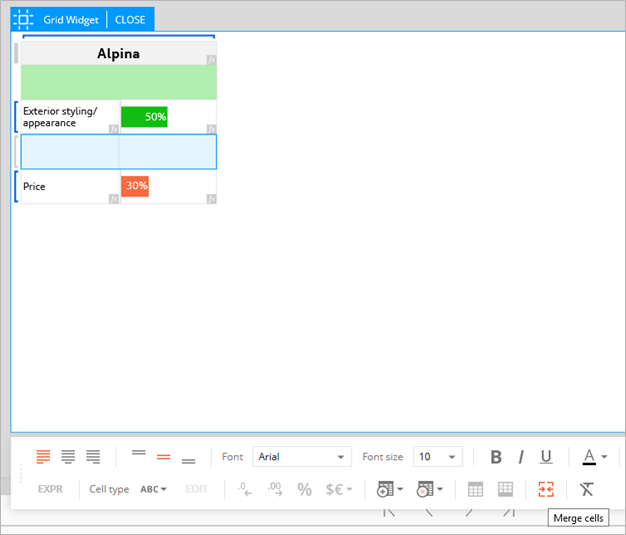Set vertical alignment to middle
The width and height of the screenshot is (626, 535).
point(164,457)
